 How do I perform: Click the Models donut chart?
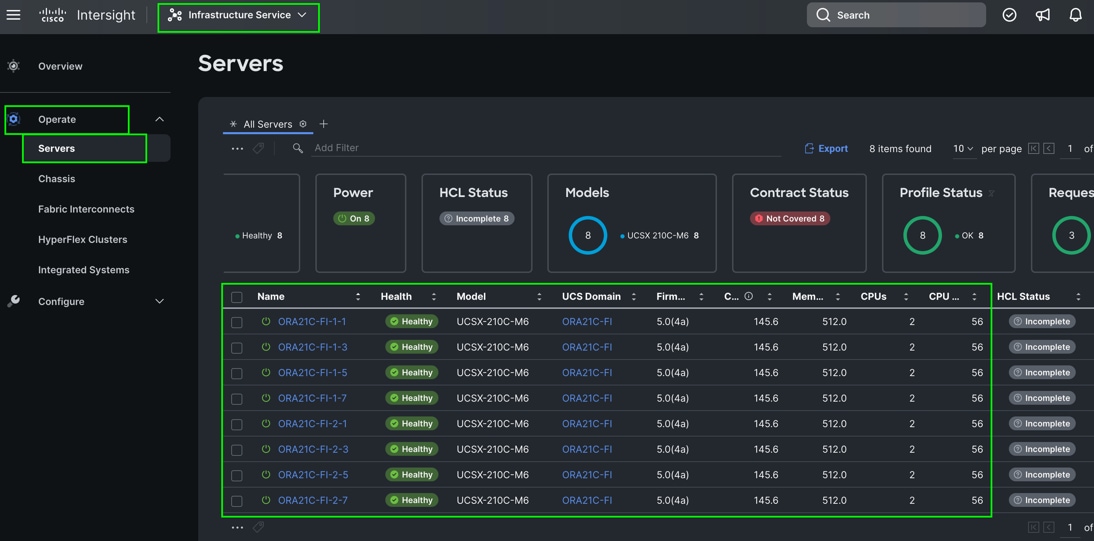point(587,235)
